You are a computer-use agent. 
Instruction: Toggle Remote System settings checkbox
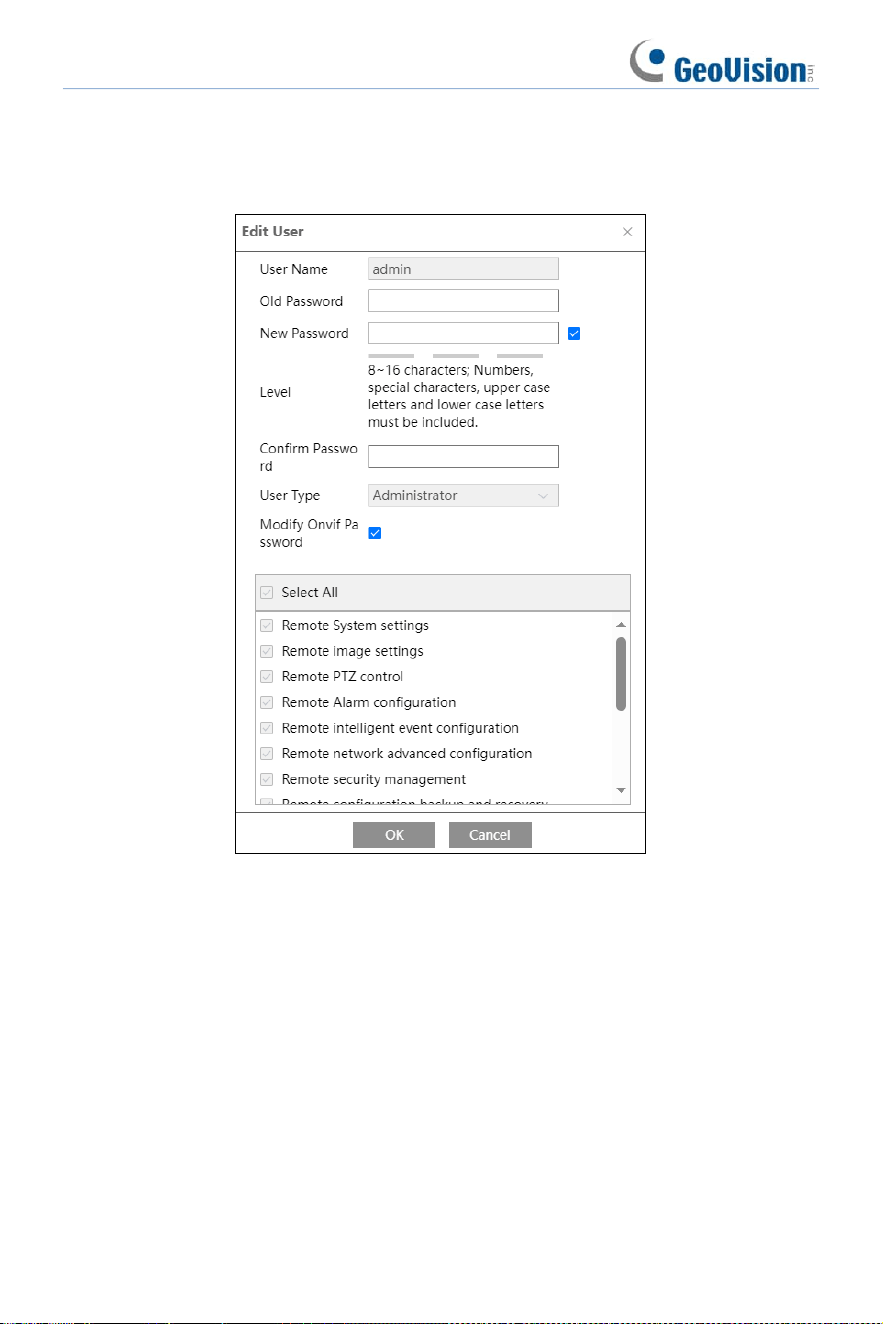pyautogui.click(x=267, y=626)
